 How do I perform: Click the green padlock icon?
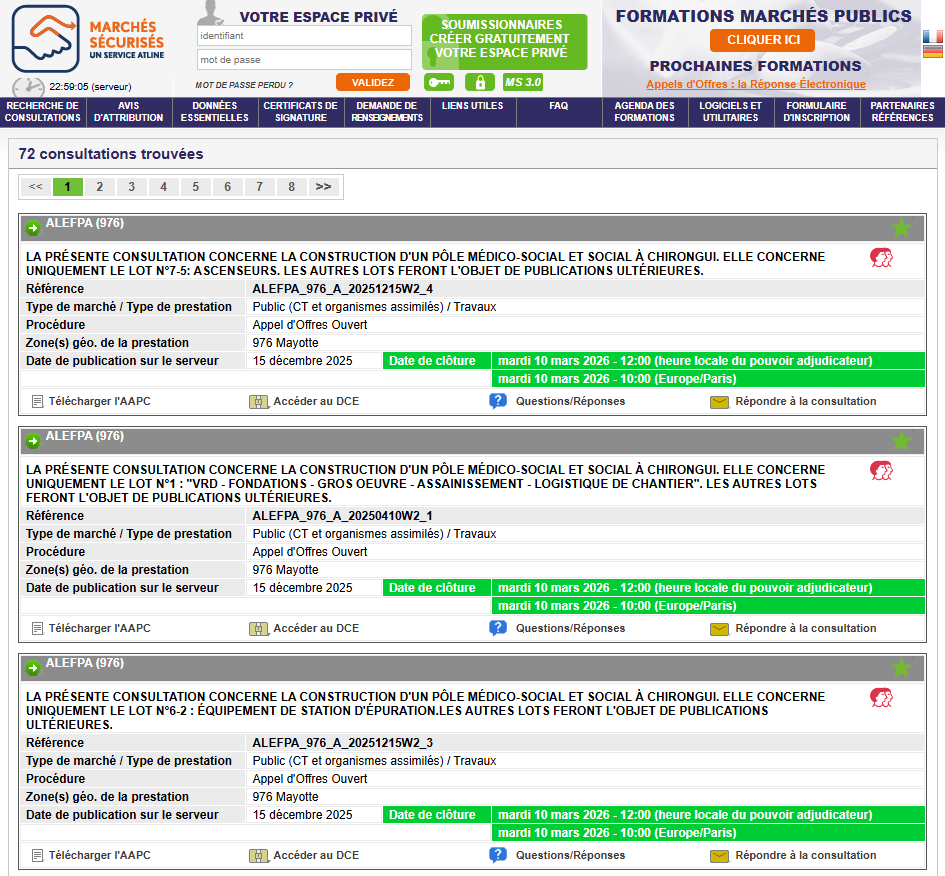coord(480,82)
